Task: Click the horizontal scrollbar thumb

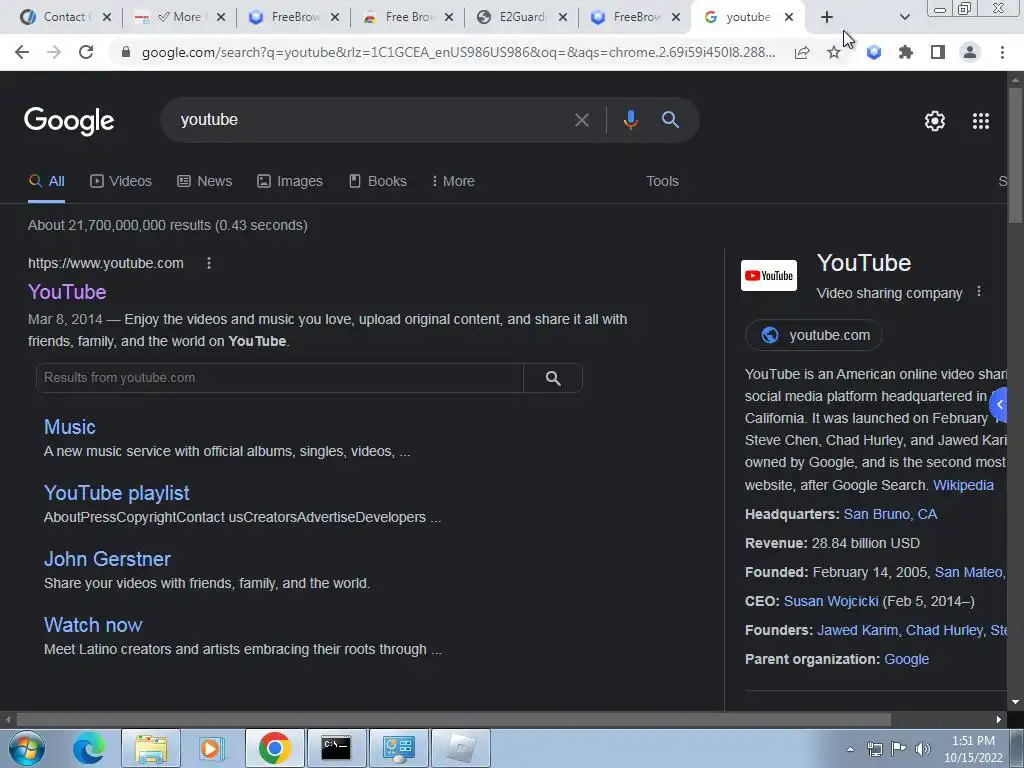Action: (454, 720)
